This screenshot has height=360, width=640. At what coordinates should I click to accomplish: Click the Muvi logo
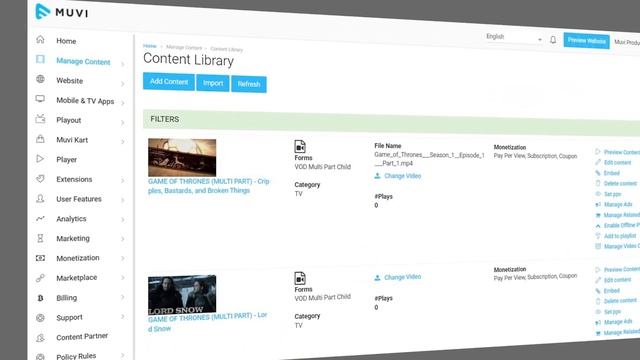coord(62,12)
